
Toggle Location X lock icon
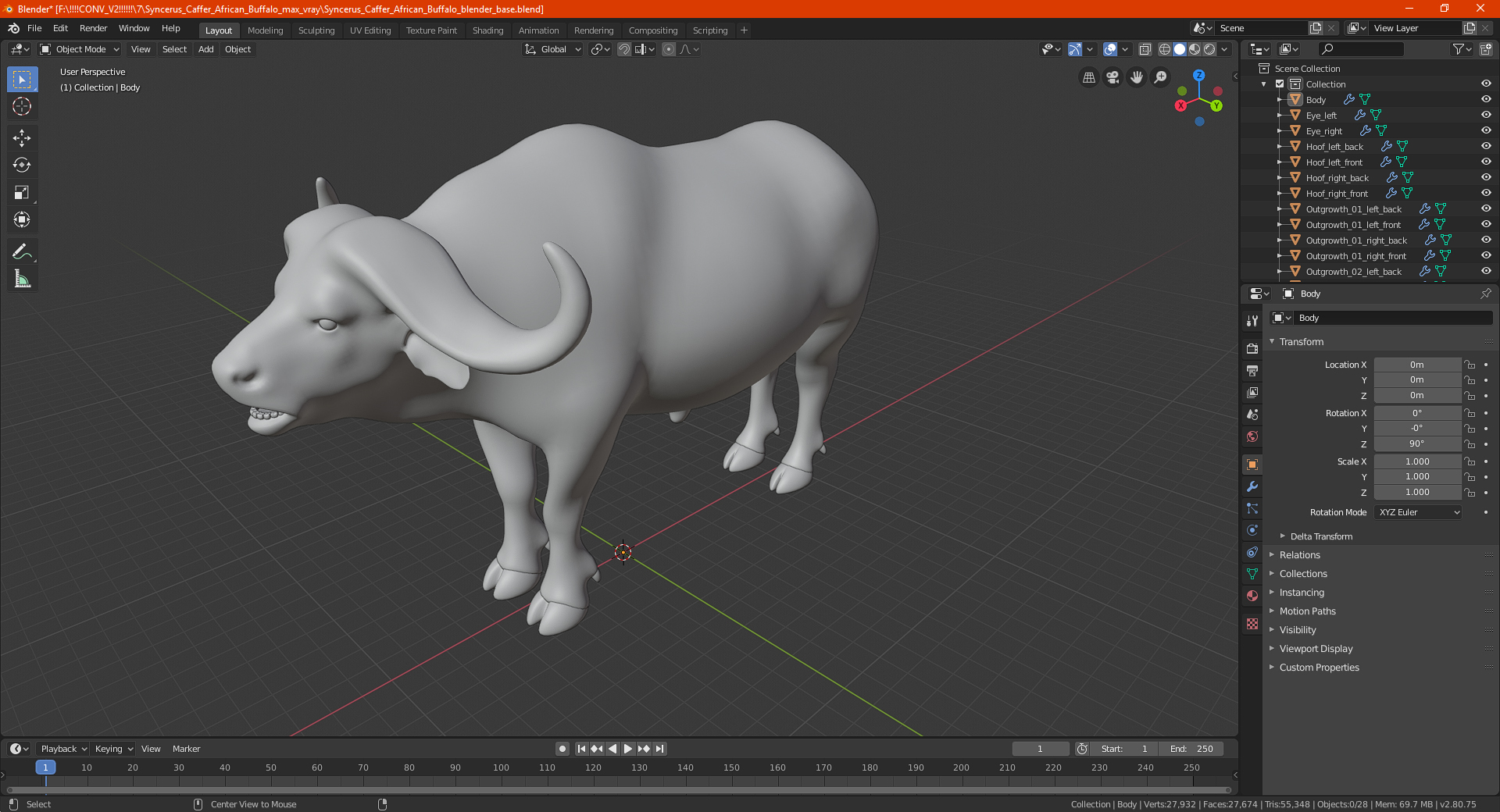(x=1470, y=365)
